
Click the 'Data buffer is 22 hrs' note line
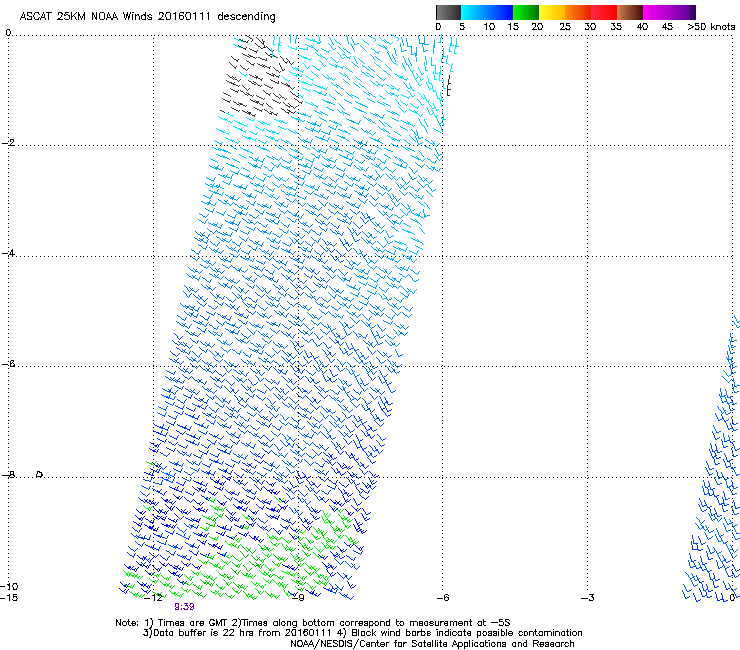click(x=362, y=633)
